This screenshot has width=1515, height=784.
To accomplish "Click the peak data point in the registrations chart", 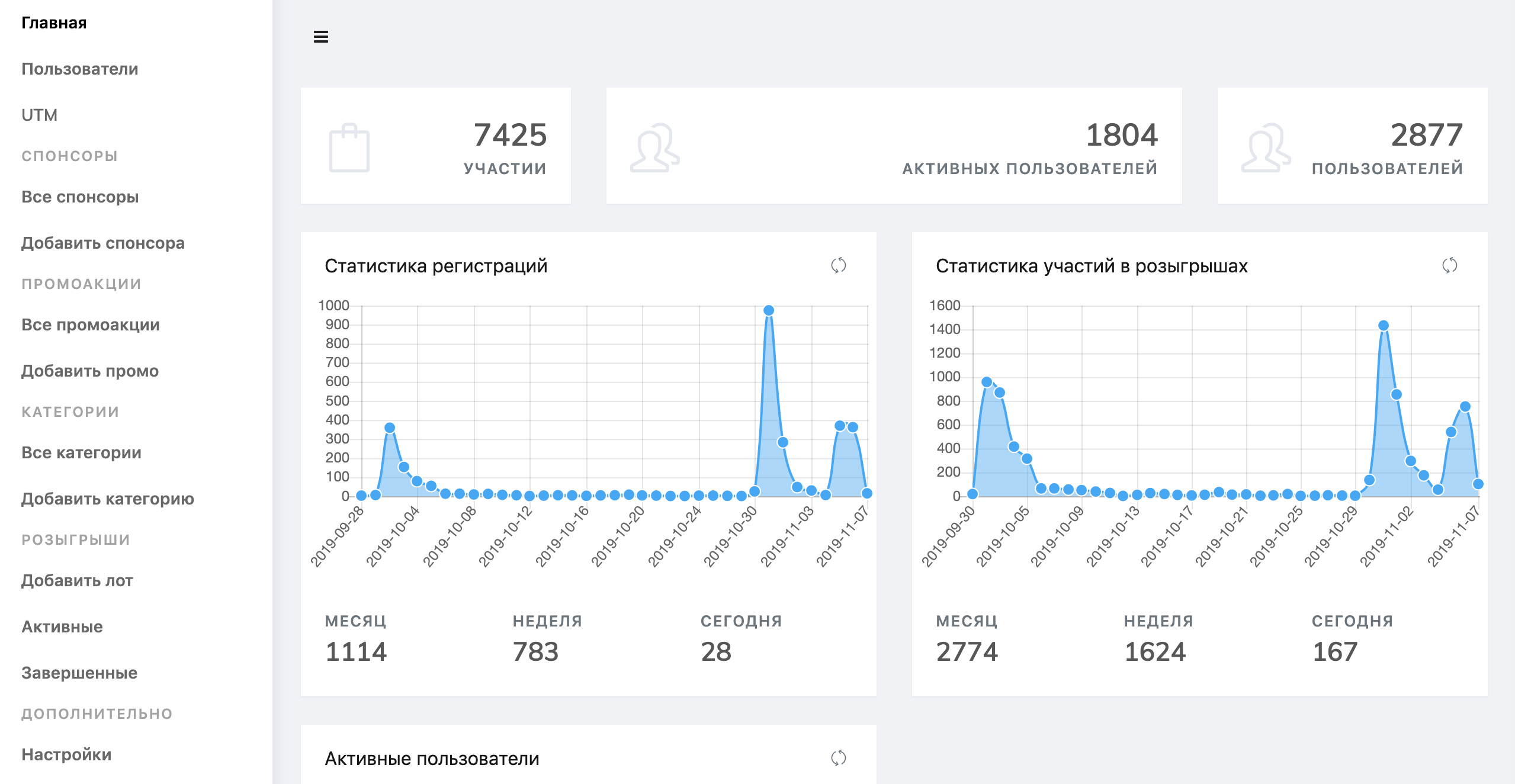I will pos(769,310).
